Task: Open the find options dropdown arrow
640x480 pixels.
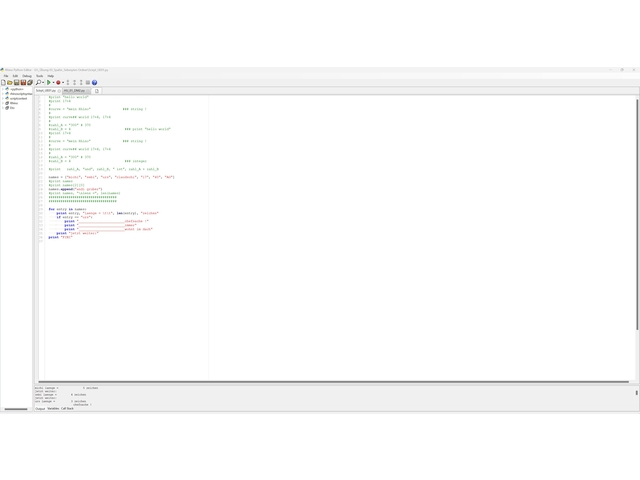Action: pyautogui.click(x=43, y=82)
